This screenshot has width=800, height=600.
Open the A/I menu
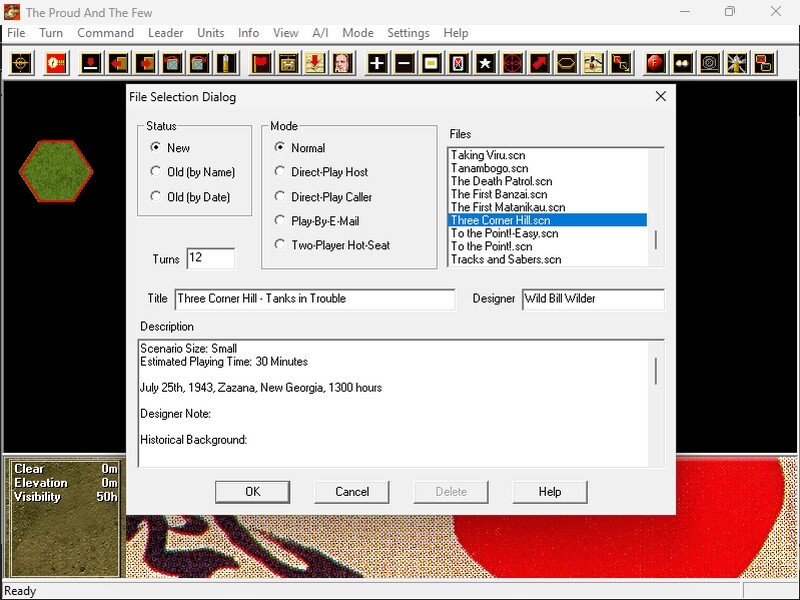pyautogui.click(x=320, y=33)
